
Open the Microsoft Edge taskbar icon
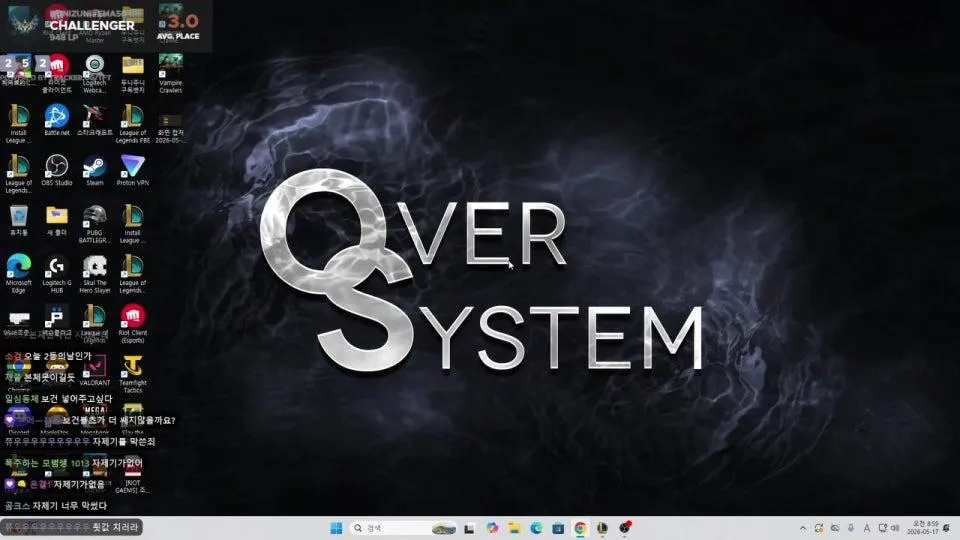pyautogui.click(x=536, y=528)
